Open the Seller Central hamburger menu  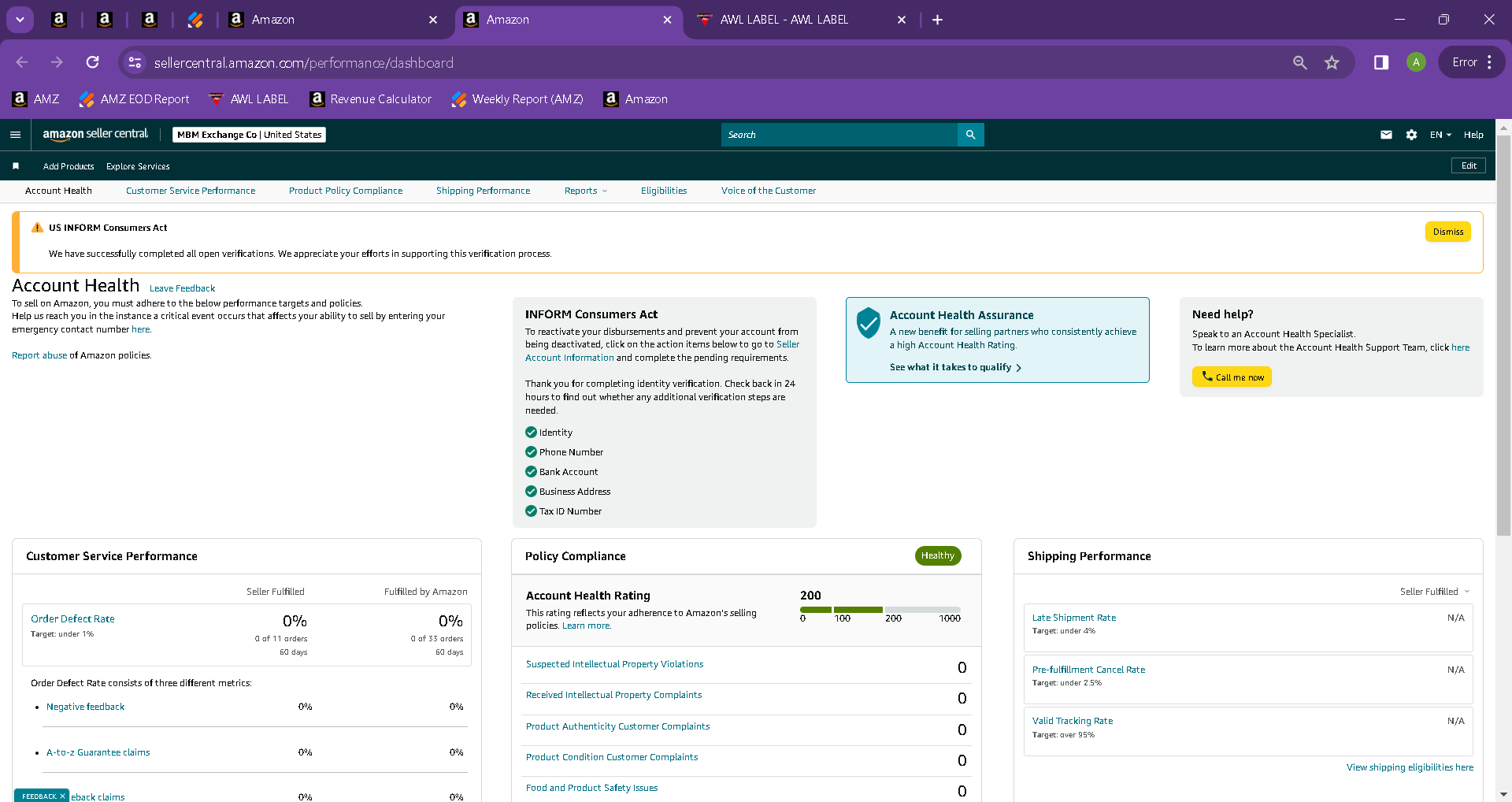(x=15, y=135)
